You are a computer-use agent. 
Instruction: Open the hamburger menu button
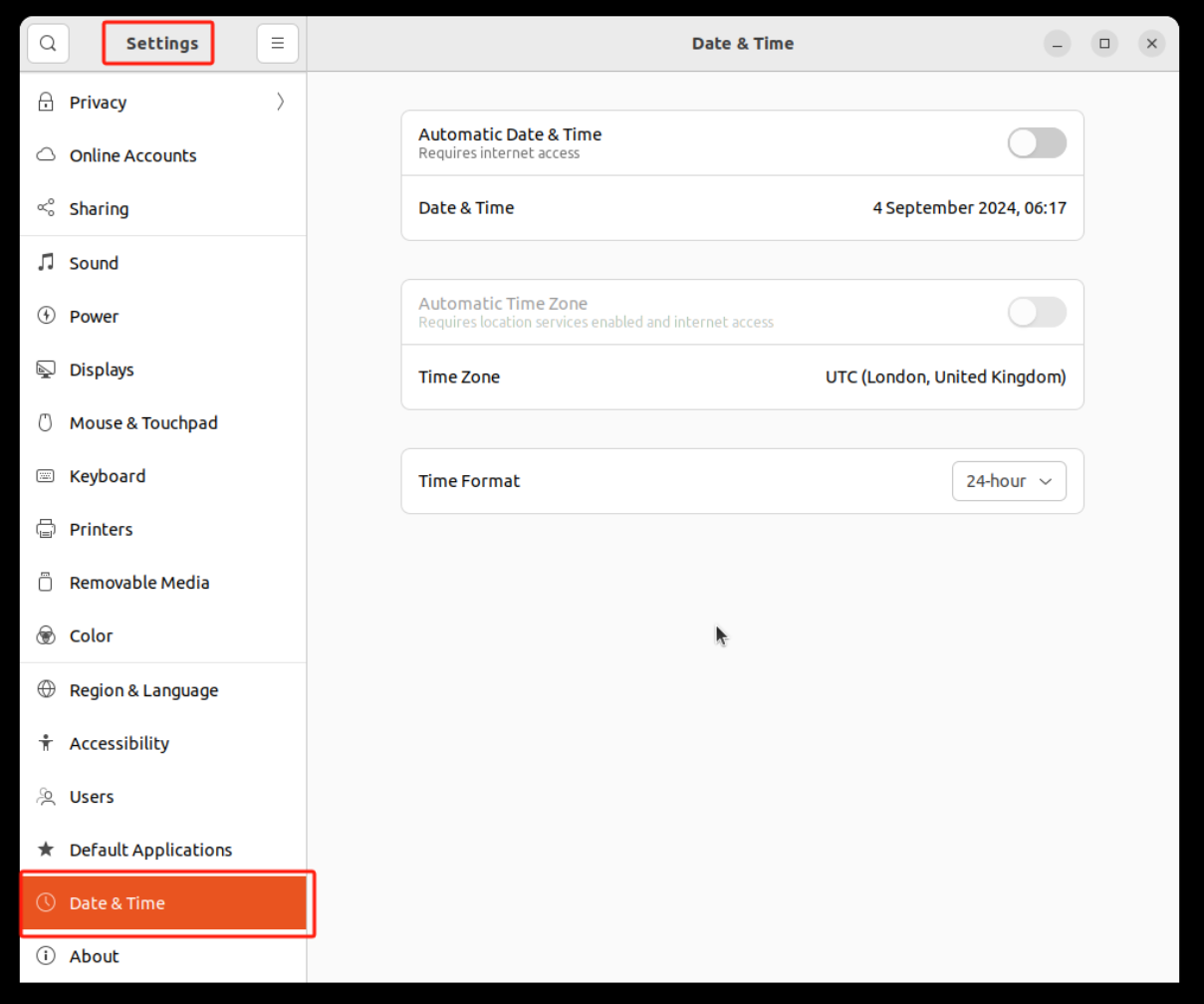(277, 44)
